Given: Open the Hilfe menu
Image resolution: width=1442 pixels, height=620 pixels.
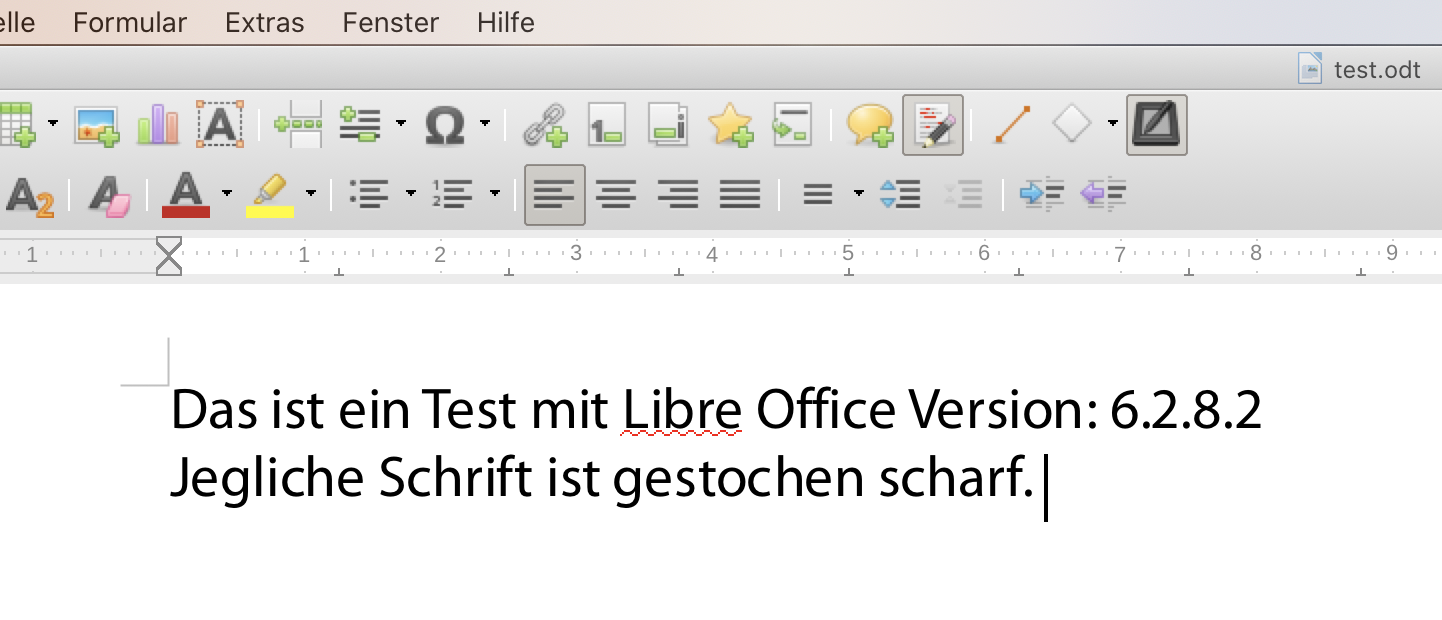Looking at the screenshot, I should 506,22.
